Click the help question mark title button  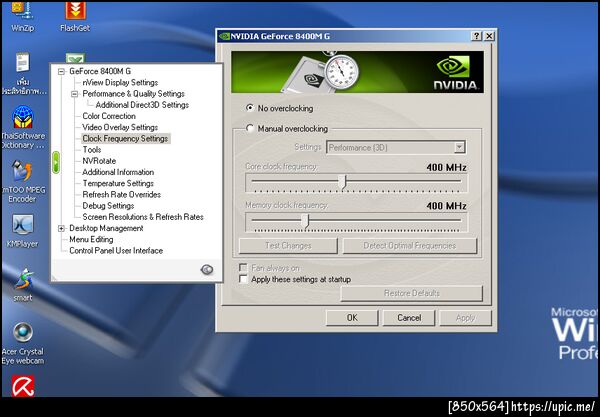[476, 36]
